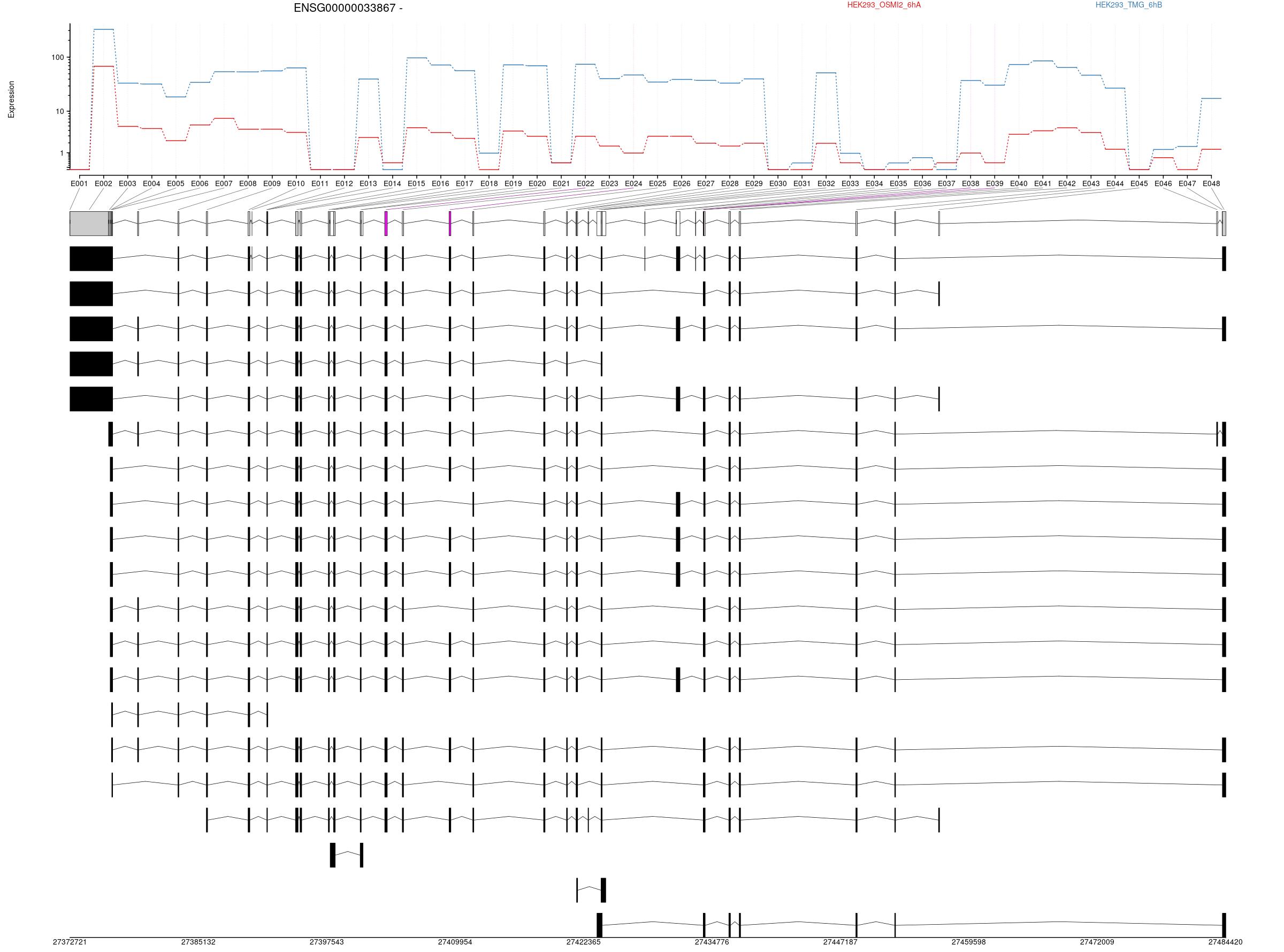
Task: Click exon label E005
Action: (x=176, y=184)
